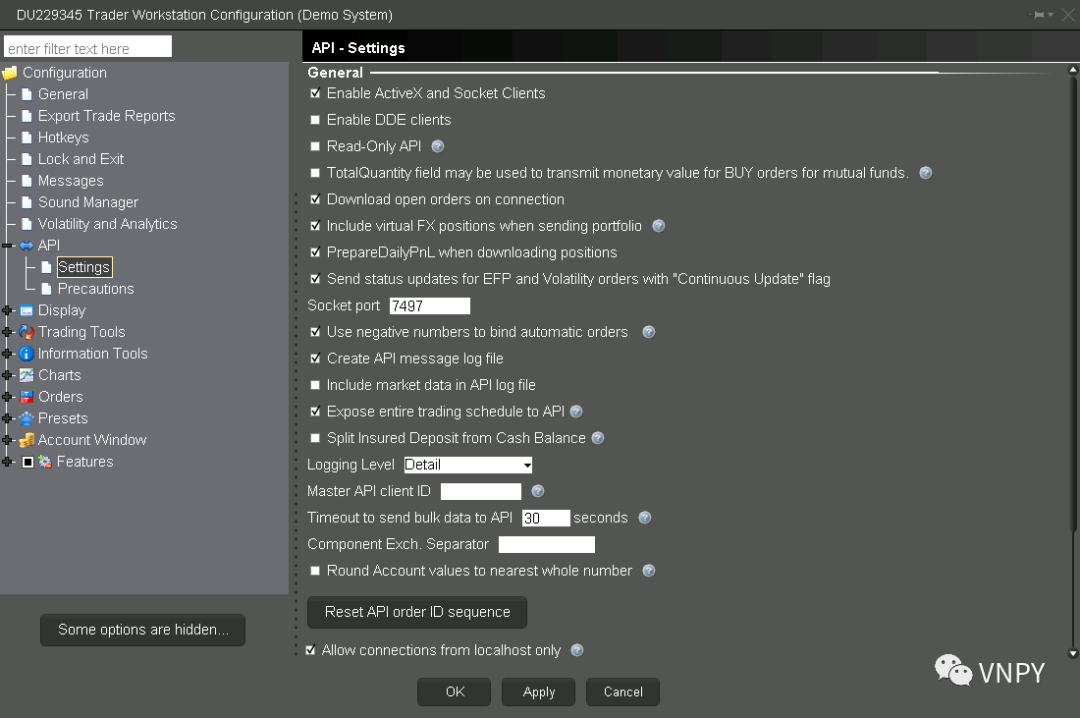Click the filter text search box
The height and width of the screenshot is (718, 1080).
coord(87,48)
